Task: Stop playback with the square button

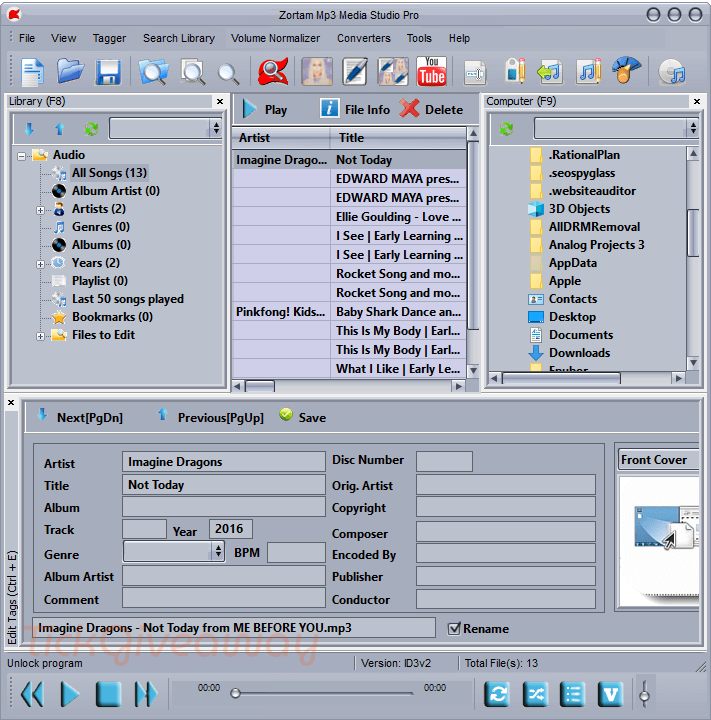Action: pyautogui.click(x=108, y=694)
